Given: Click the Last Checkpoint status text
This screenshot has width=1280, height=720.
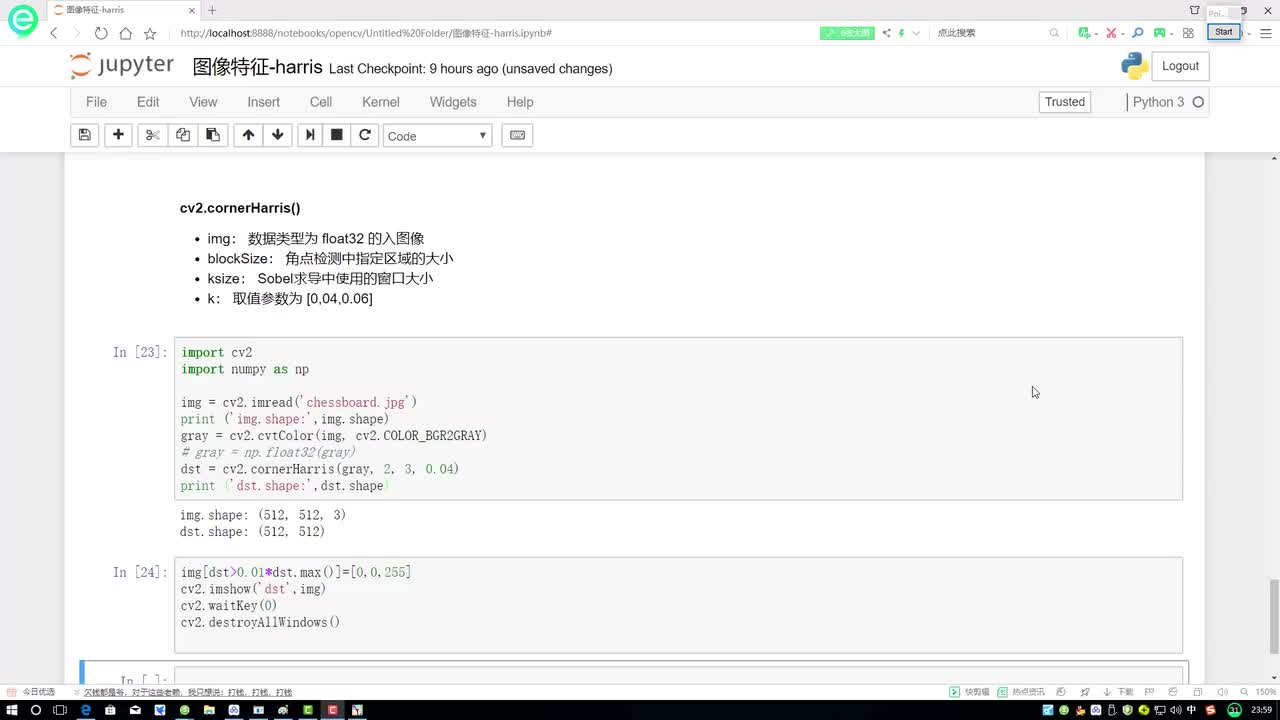Looking at the screenshot, I should click(470, 69).
